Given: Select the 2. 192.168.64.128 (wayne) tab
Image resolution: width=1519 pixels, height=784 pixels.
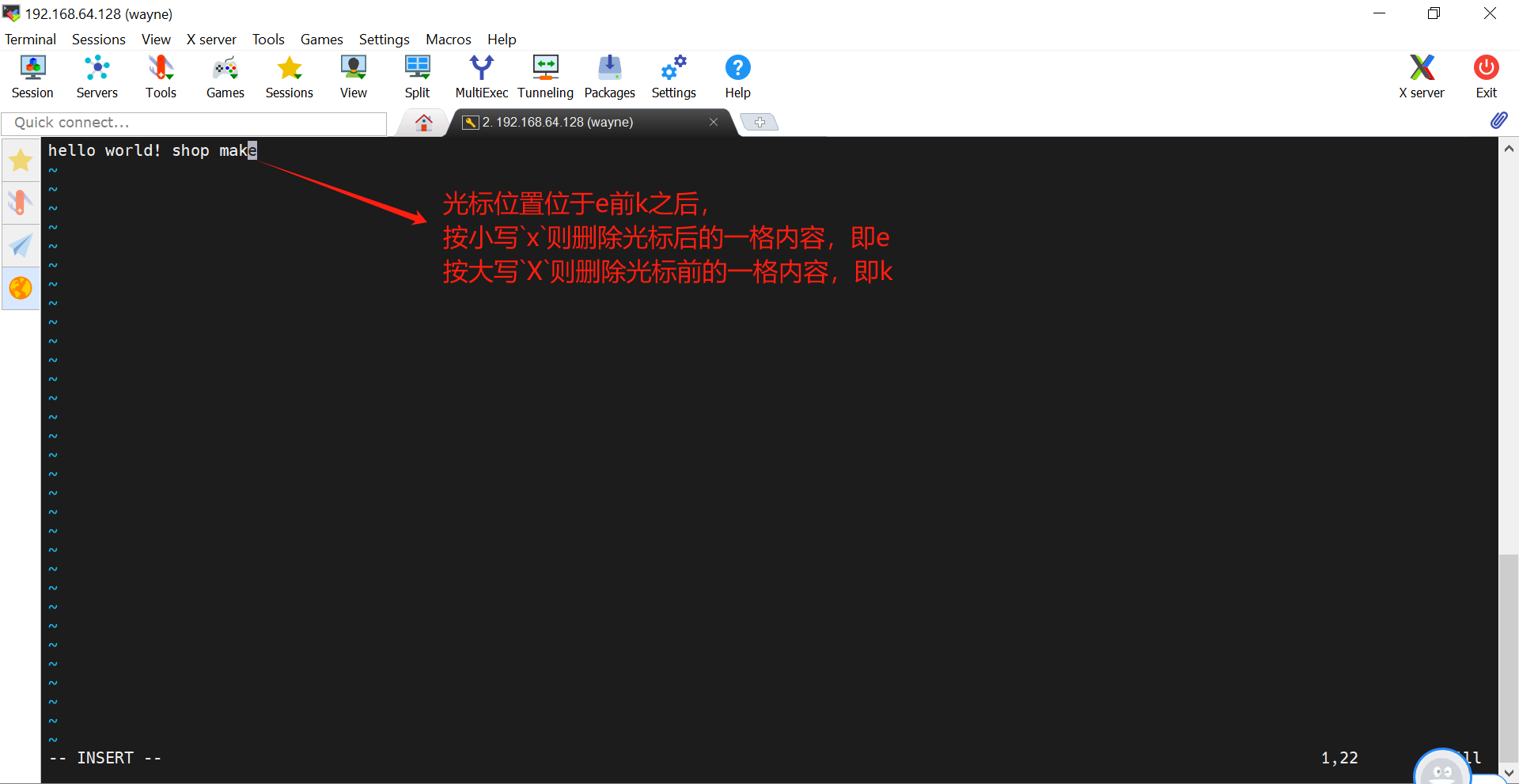Looking at the screenshot, I should coord(593,122).
